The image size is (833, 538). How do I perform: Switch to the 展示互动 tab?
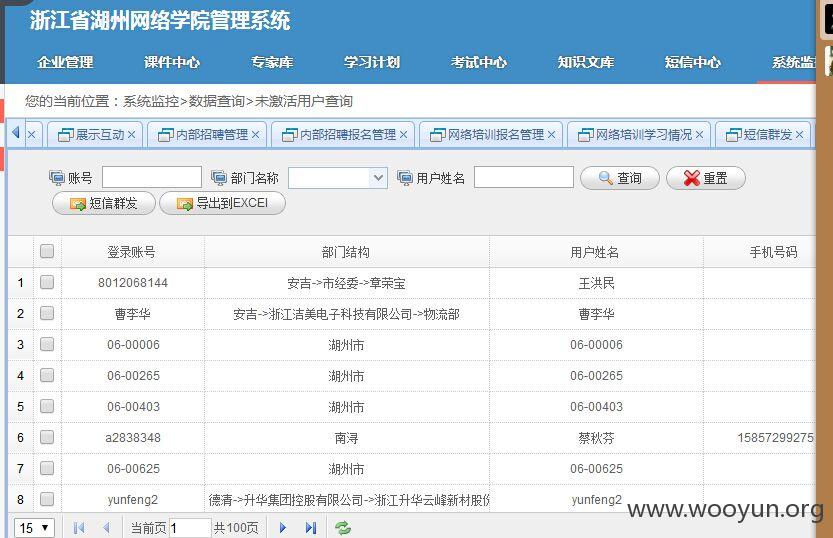tap(94, 135)
